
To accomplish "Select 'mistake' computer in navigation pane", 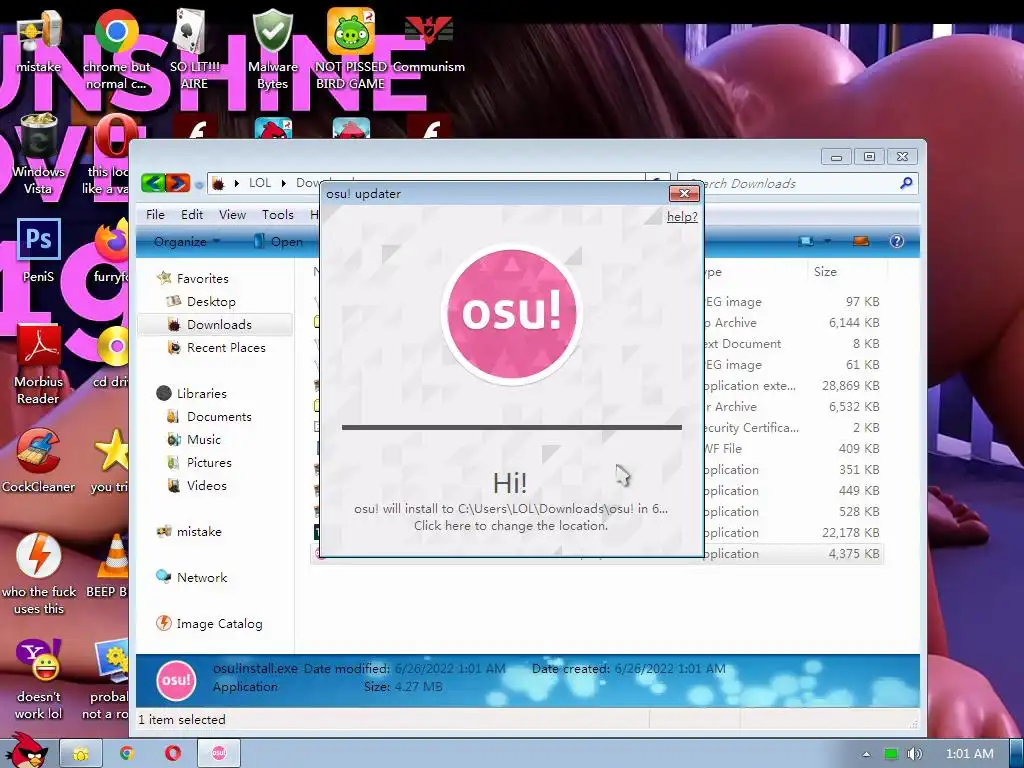I will (189, 532).
